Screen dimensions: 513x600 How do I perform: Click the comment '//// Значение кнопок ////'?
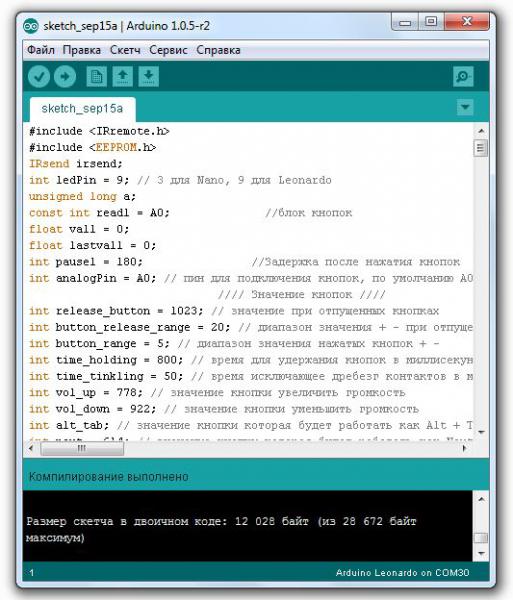tap(301, 295)
